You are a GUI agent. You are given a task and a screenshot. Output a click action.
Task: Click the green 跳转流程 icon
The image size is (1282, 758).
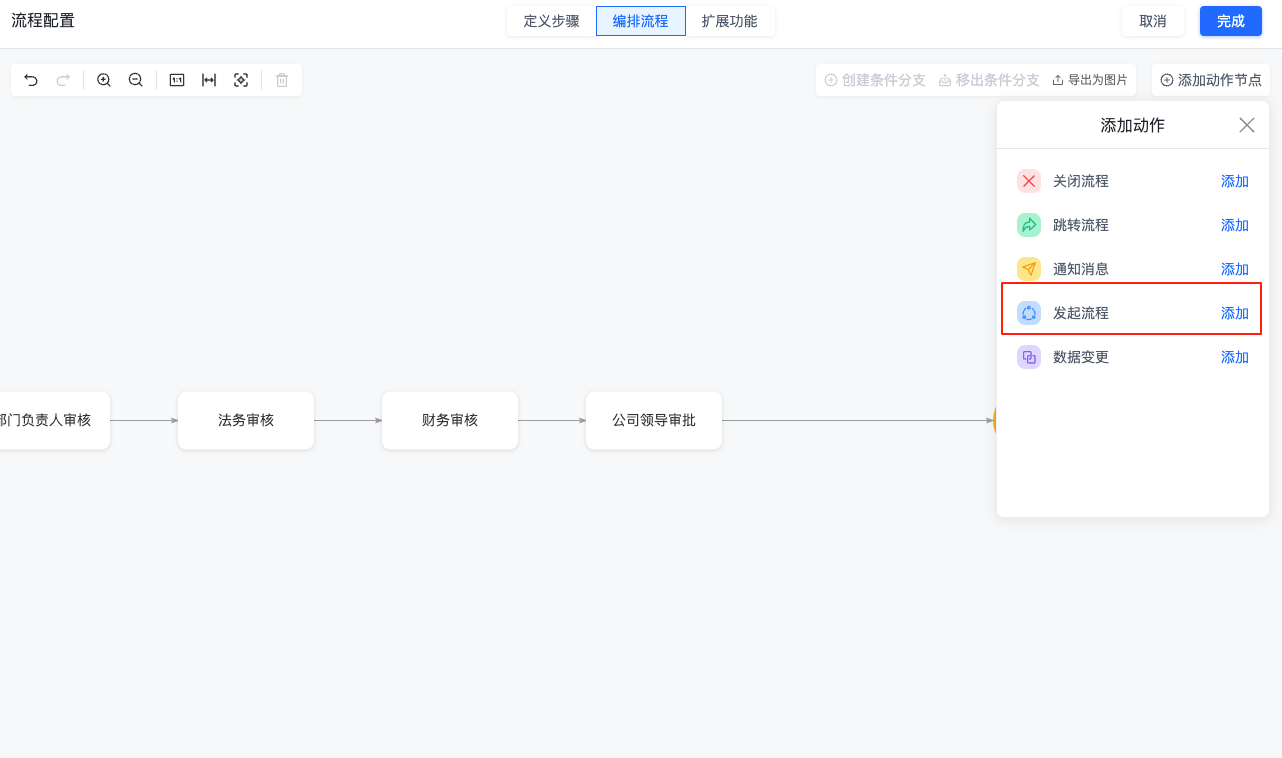tap(1029, 225)
